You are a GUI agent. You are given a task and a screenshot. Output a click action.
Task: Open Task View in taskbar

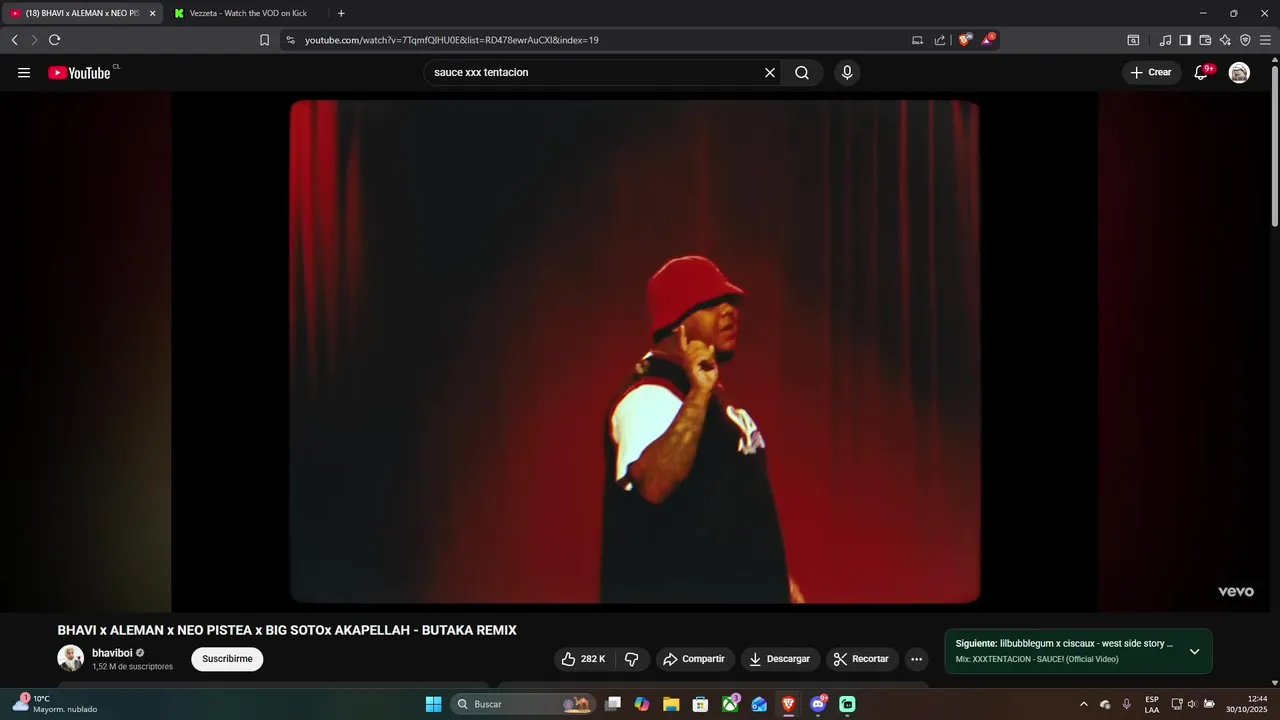click(613, 704)
